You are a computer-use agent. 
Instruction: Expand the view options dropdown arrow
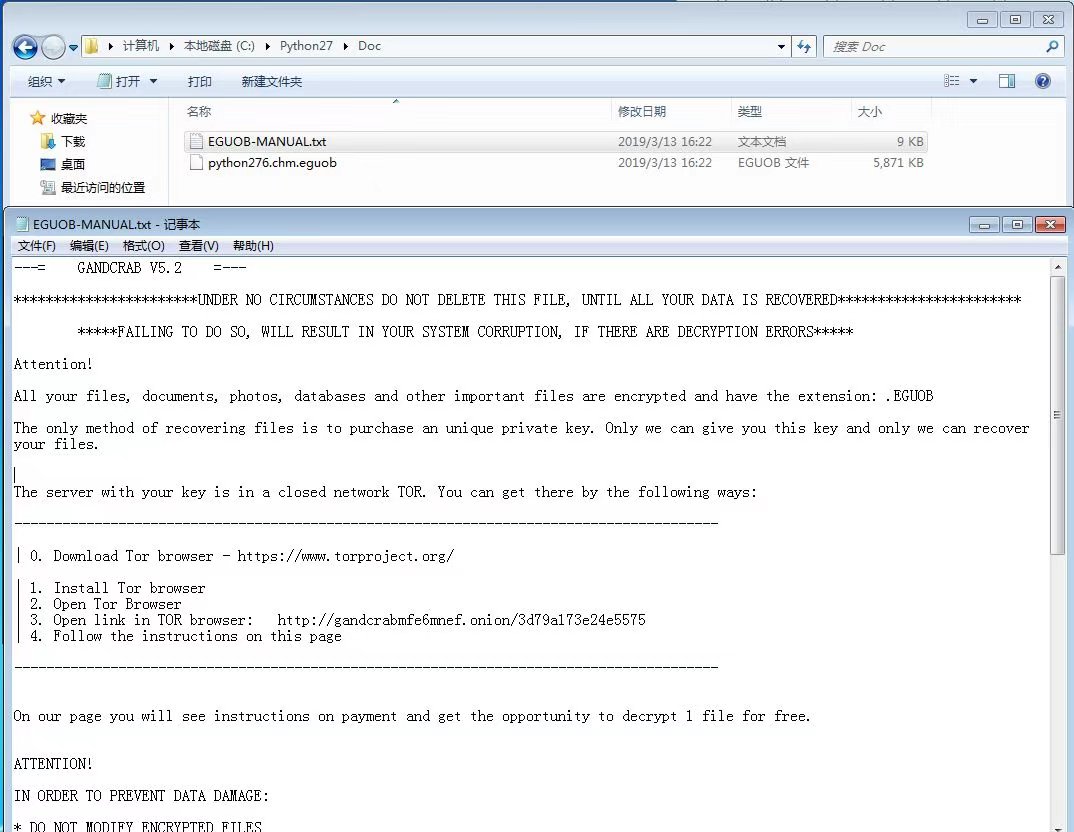tap(973, 81)
